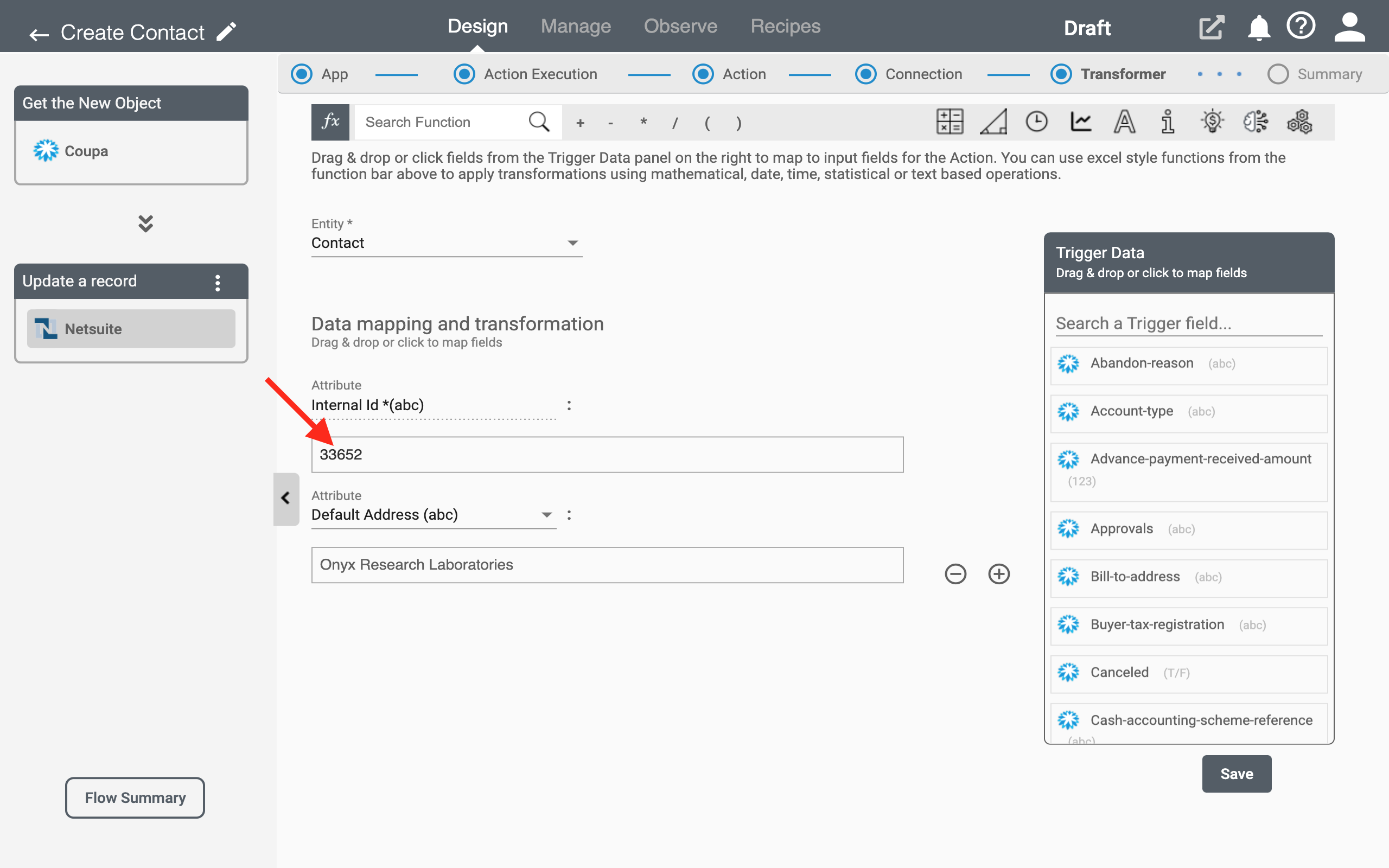Map the Cash-accounting-scheme-reference trigger field
Screen dimensions: 1389x868
[x=1189, y=723]
